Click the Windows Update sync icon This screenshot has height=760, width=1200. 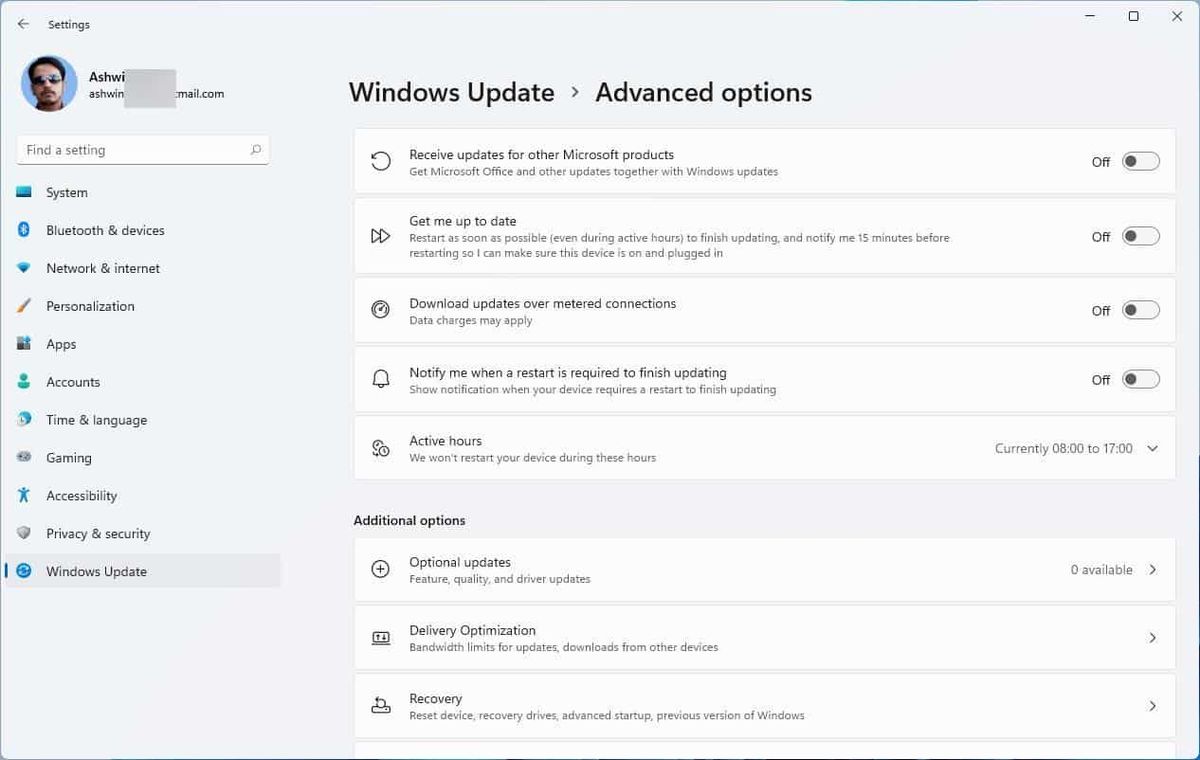tap(24, 572)
